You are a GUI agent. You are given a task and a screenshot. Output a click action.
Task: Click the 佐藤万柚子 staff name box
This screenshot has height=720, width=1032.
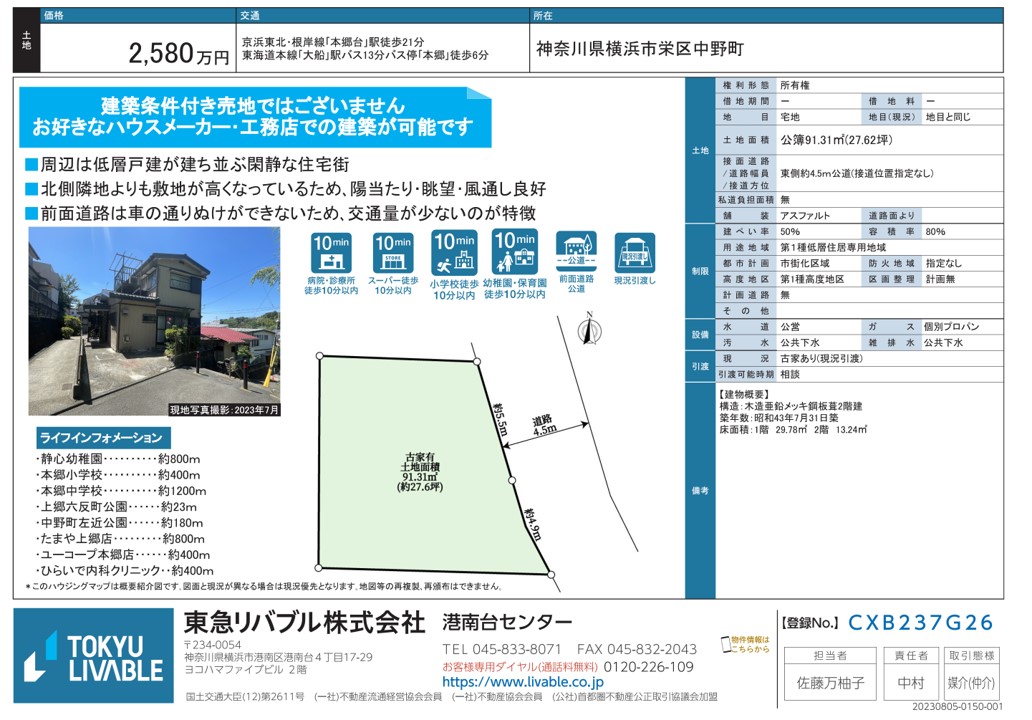830,685
